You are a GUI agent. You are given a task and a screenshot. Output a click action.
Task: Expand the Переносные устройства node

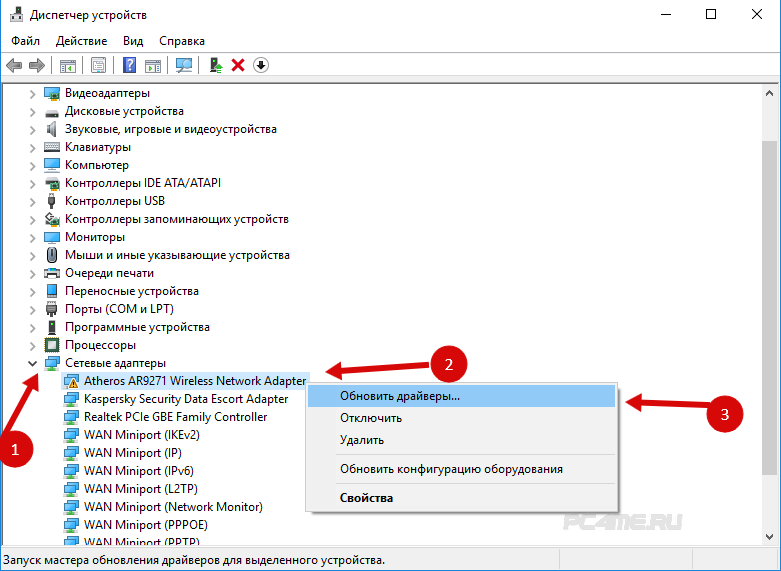click(32, 291)
